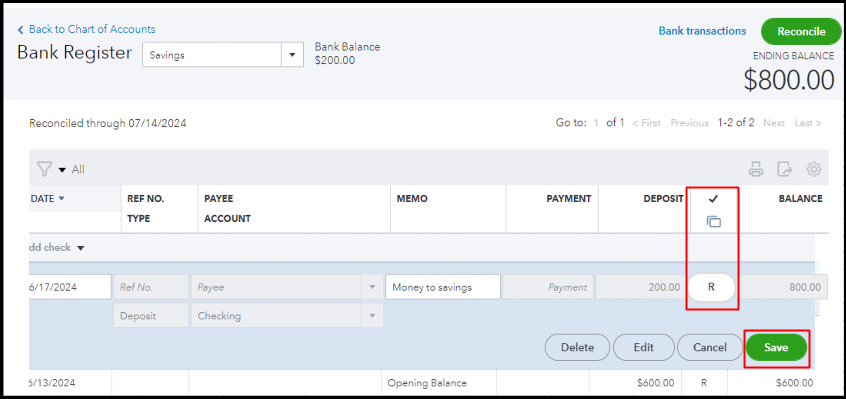Click the DEPOSIT column header
The image size is (846, 399).
click(x=663, y=199)
